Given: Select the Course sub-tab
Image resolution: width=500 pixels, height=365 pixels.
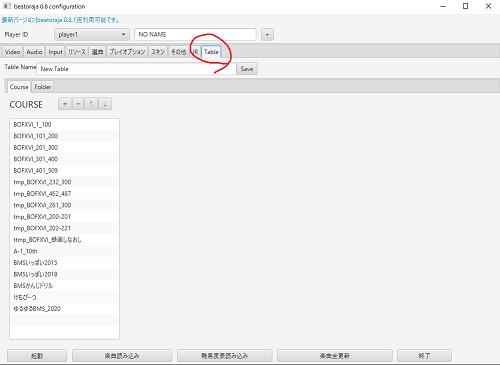Looking at the screenshot, I should pyautogui.click(x=19, y=87).
